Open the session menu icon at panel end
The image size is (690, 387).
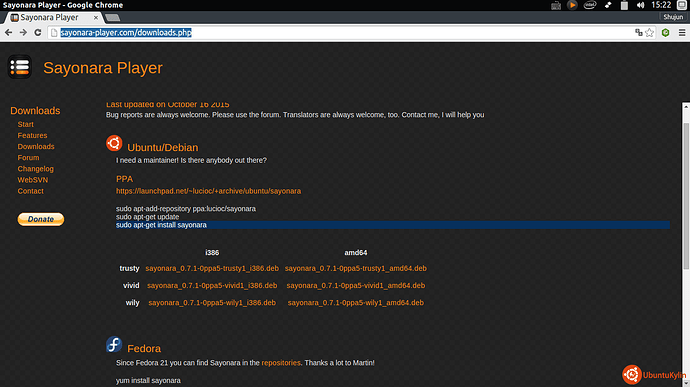[682, 5]
